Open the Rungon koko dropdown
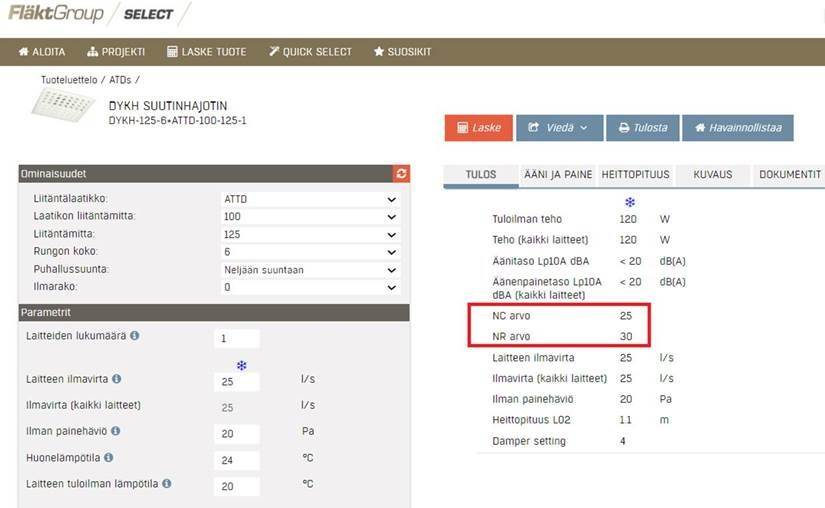This screenshot has height=508, width=825. click(309, 252)
